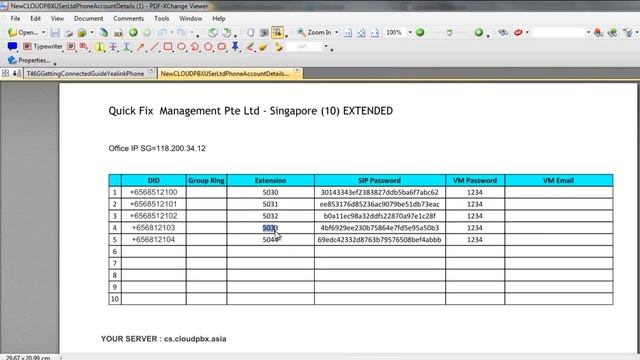Image resolution: width=640 pixels, height=360 pixels.
Task: Switch to NewCLOUDPBXUSerLtdPhoneAccountDetails tab
Action: (x=225, y=73)
